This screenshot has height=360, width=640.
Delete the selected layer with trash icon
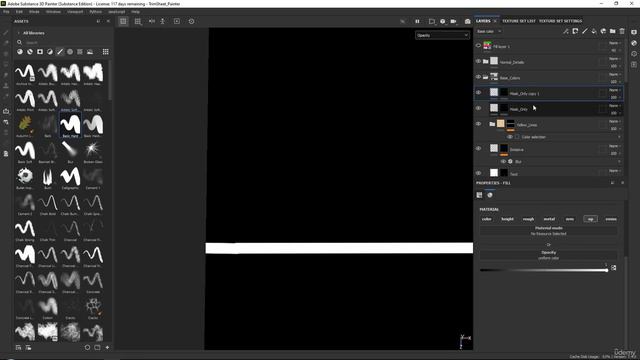click(x=622, y=31)
